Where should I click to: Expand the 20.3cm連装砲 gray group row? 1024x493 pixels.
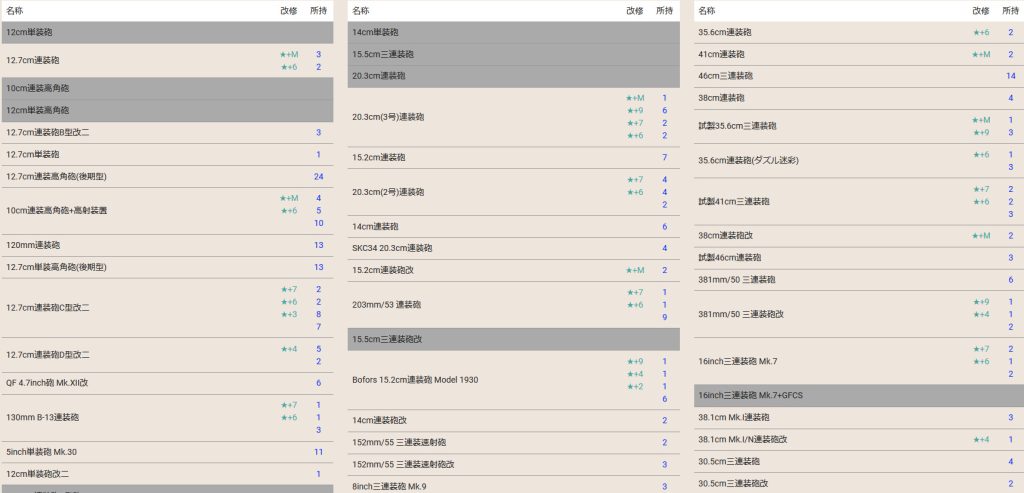(x=513, y=76)
